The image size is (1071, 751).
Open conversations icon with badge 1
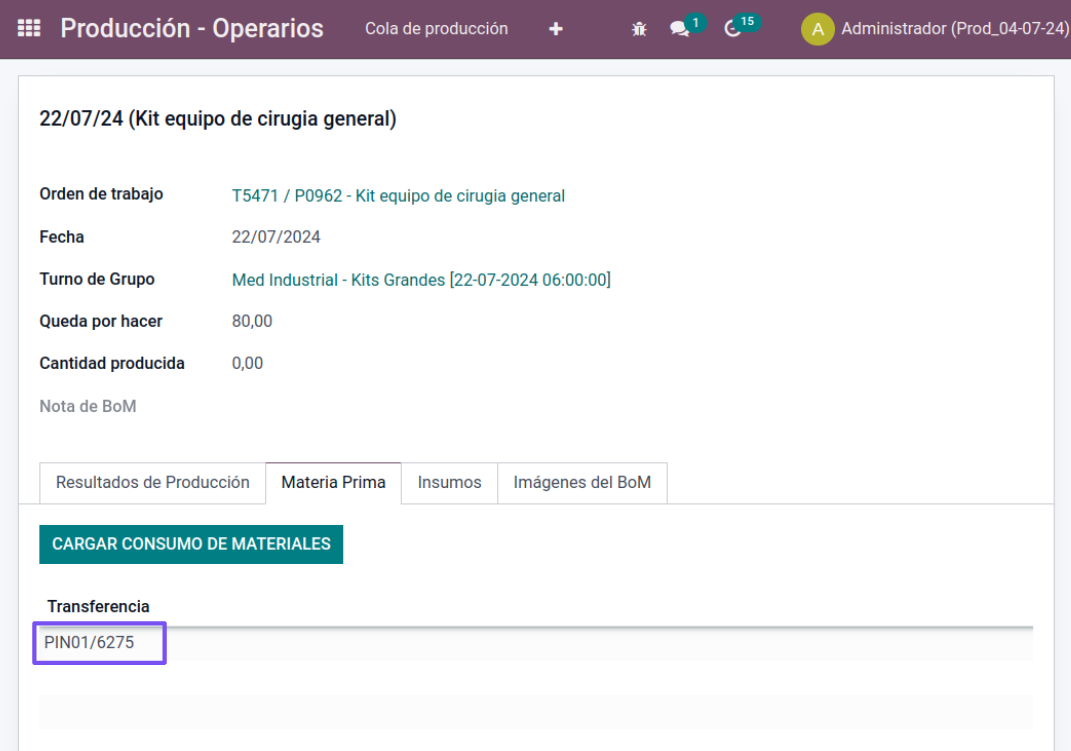681,29
